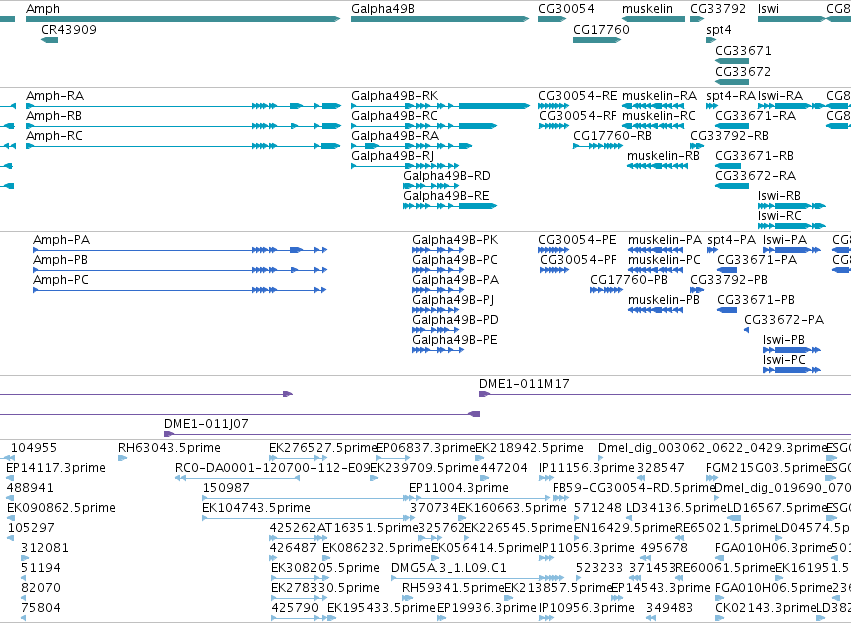The height and width of the screenshot is (623, 851).
Task: Click EST EK104743.5prime
Action: tap(256, 508)
